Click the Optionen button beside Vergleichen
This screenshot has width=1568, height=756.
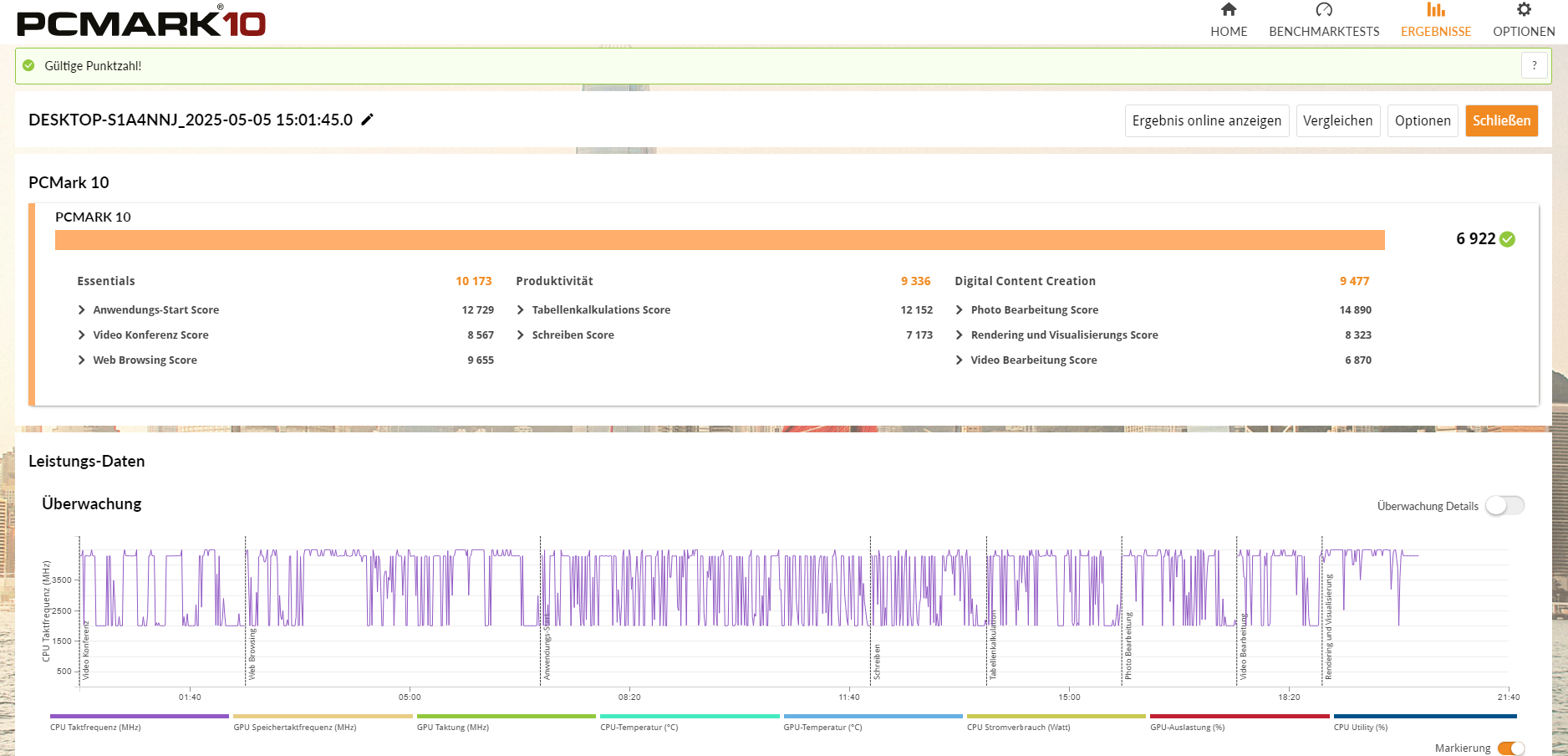pyautogui.click(x=1423, y=120)
